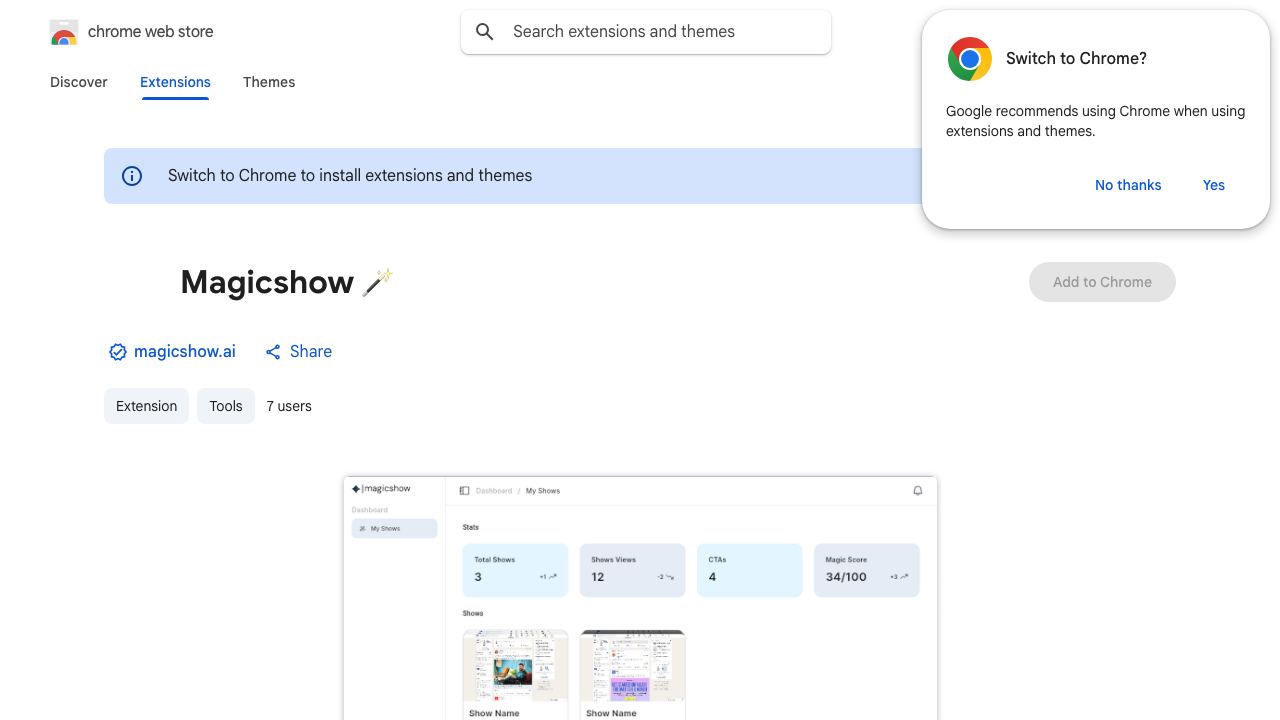The height and width of the screenshot is (720, 1280).
Task: Click the Extension category chip
Action: pos(146,406)
